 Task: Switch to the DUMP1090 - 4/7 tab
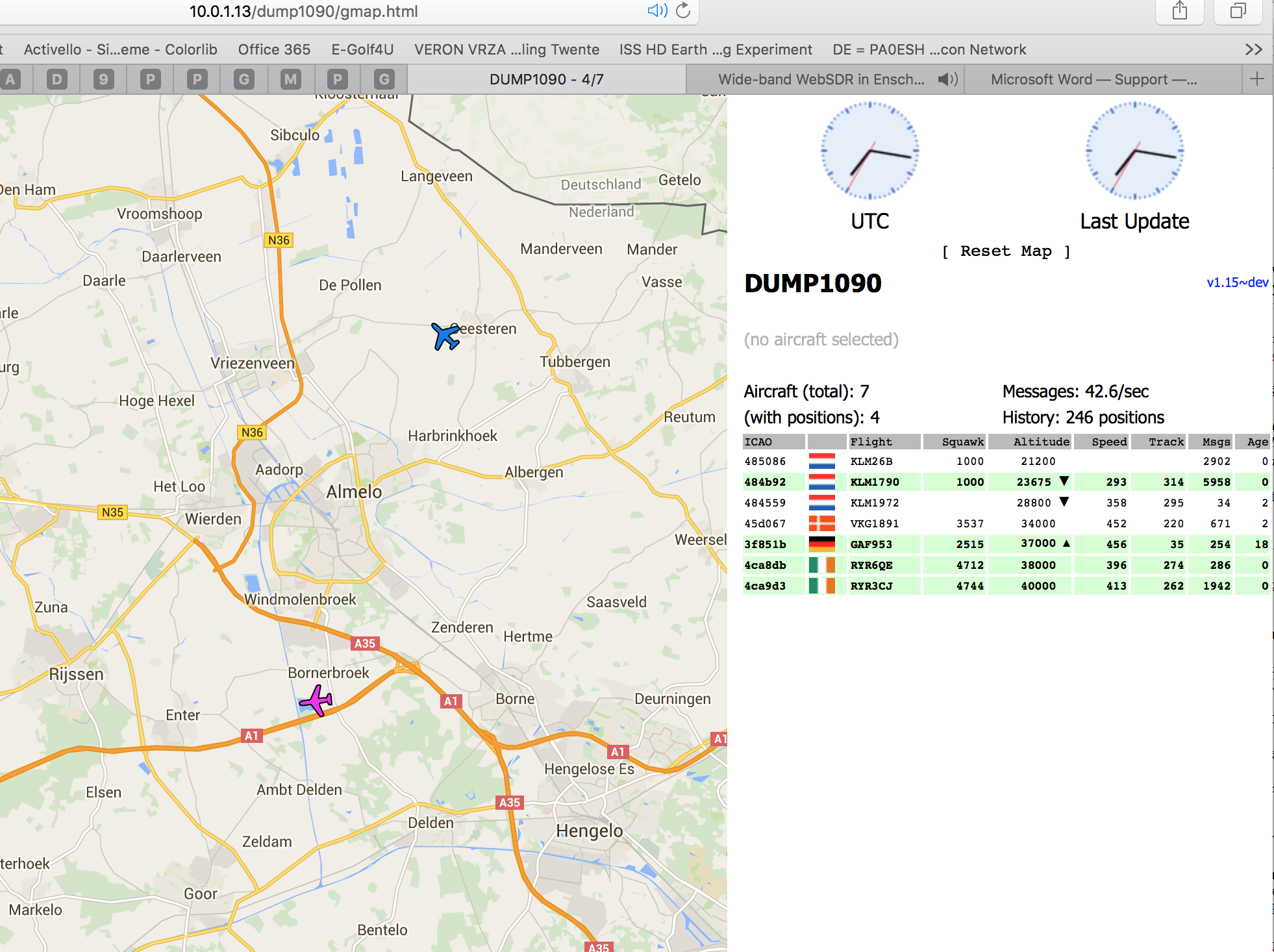point(547,79)
